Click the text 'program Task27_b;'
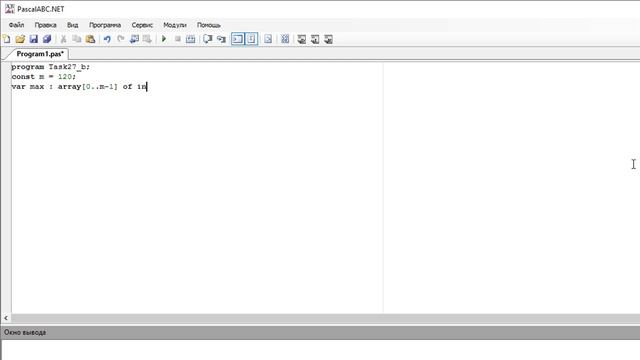Screen dimensions: 640x360 click(51, 67)
